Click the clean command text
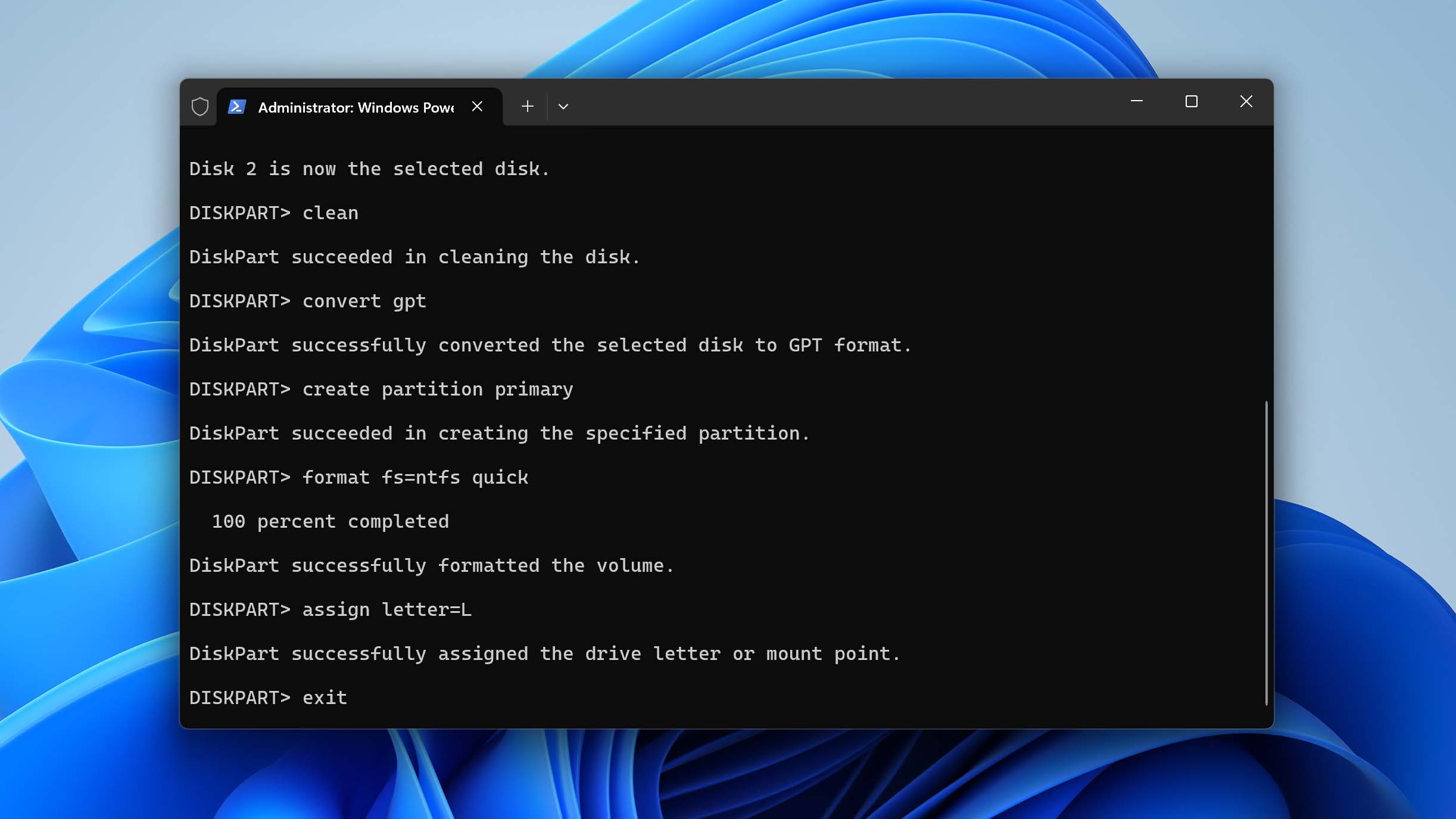The width and height of the screenshot is (1456, 819). 329,213
